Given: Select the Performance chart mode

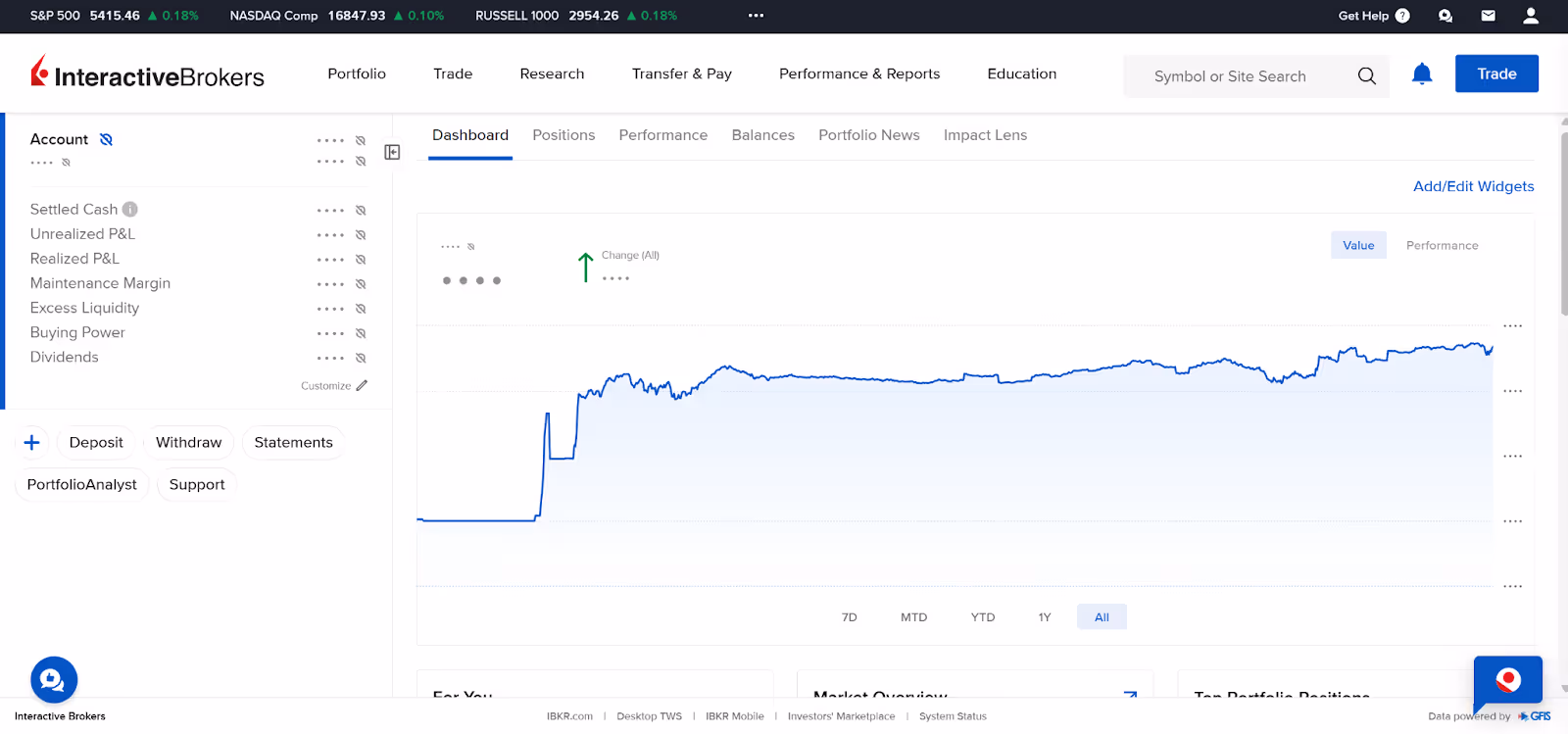Looking at the screenshot, I should click(1443, 245).
